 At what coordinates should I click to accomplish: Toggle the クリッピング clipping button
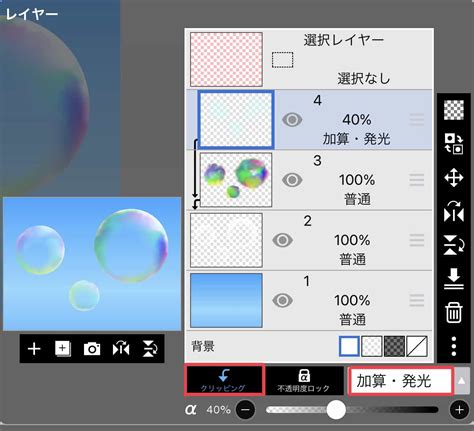pos(224,380)
